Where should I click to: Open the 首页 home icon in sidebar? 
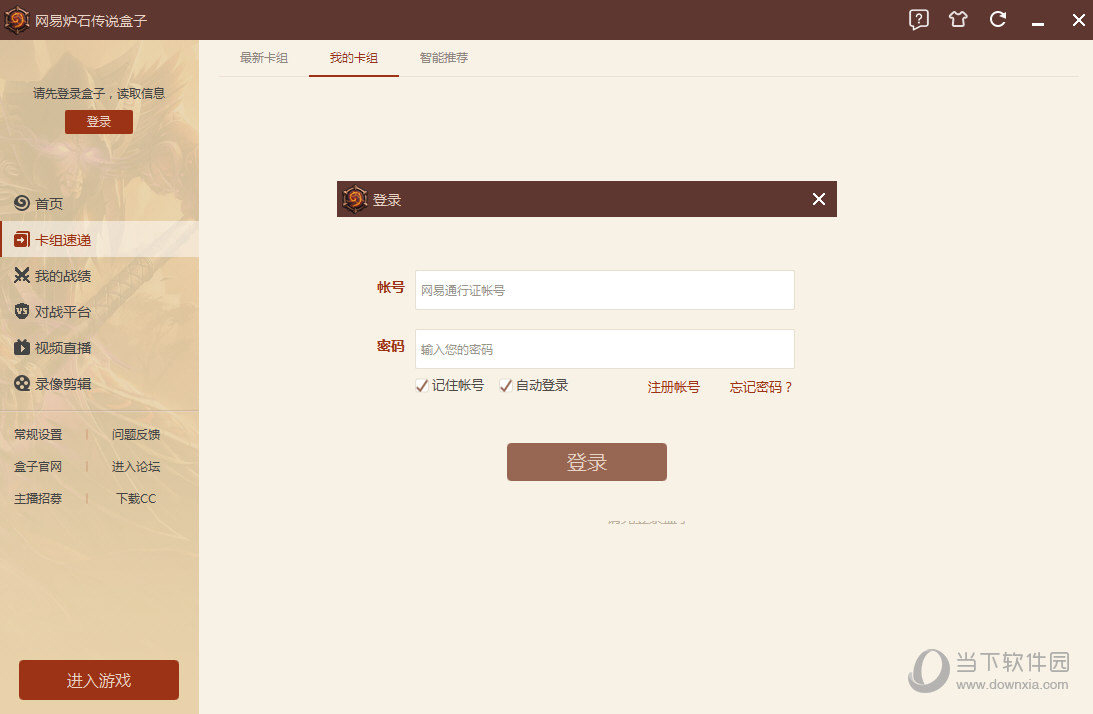(20, 203)
